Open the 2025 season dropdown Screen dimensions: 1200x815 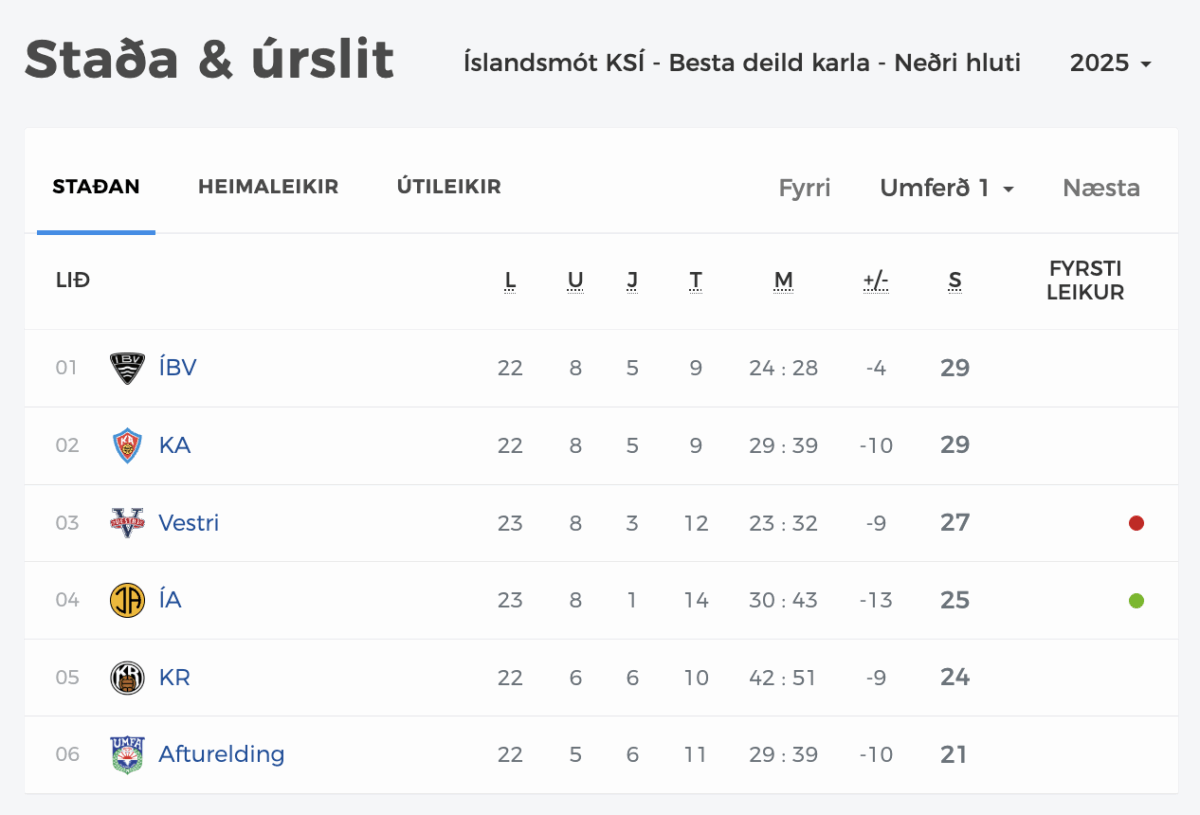click(x=1110, y=63)
